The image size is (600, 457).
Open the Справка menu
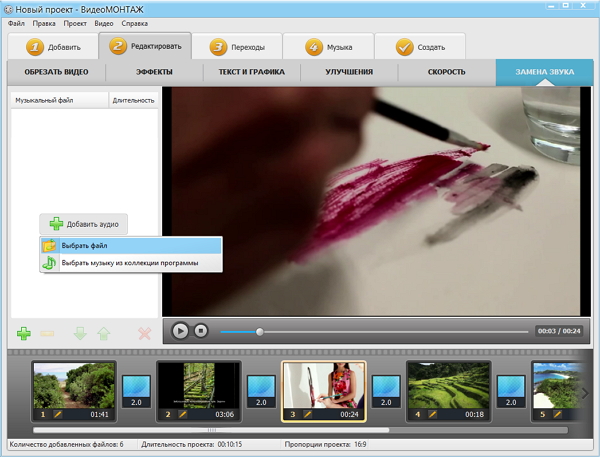click(x=135, y=23)
